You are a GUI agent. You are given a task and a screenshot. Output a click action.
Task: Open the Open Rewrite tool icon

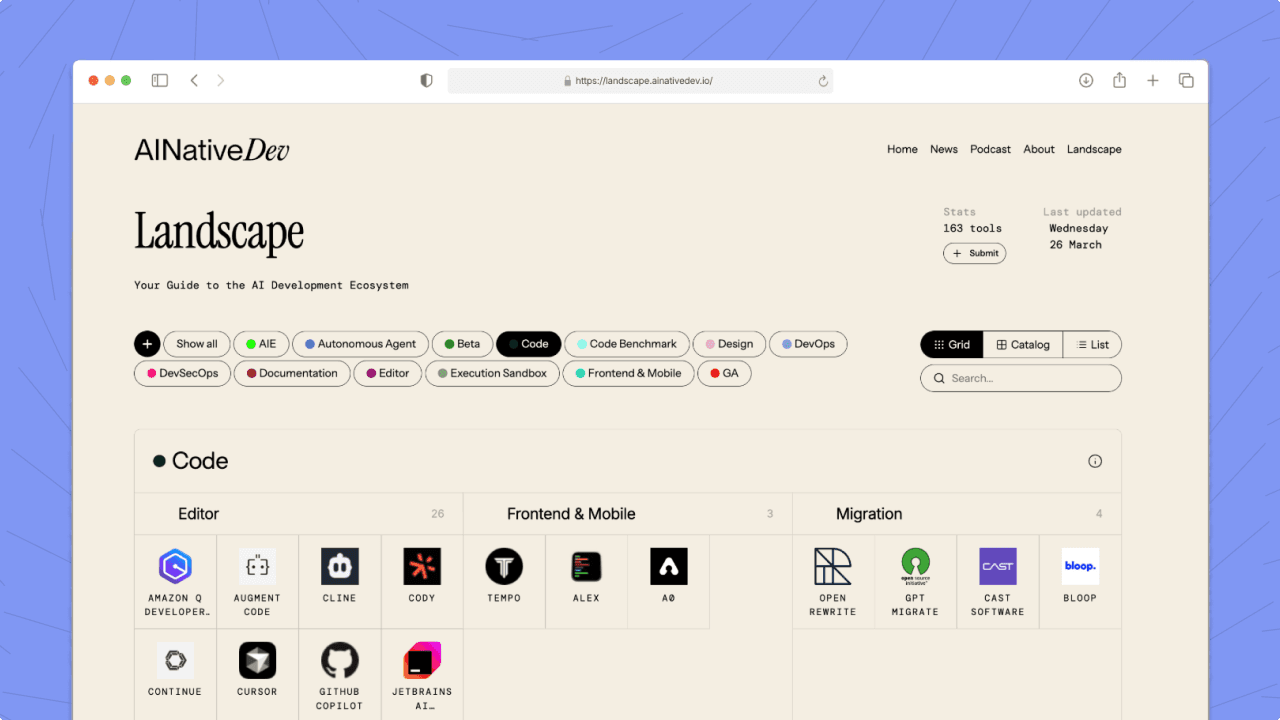click(833, 566)
